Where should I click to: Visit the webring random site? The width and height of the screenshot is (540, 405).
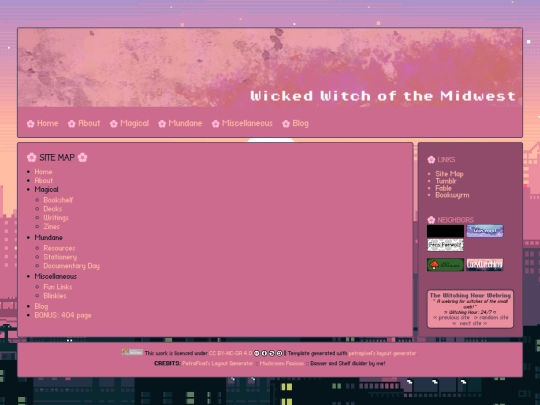tap(491, 318)
